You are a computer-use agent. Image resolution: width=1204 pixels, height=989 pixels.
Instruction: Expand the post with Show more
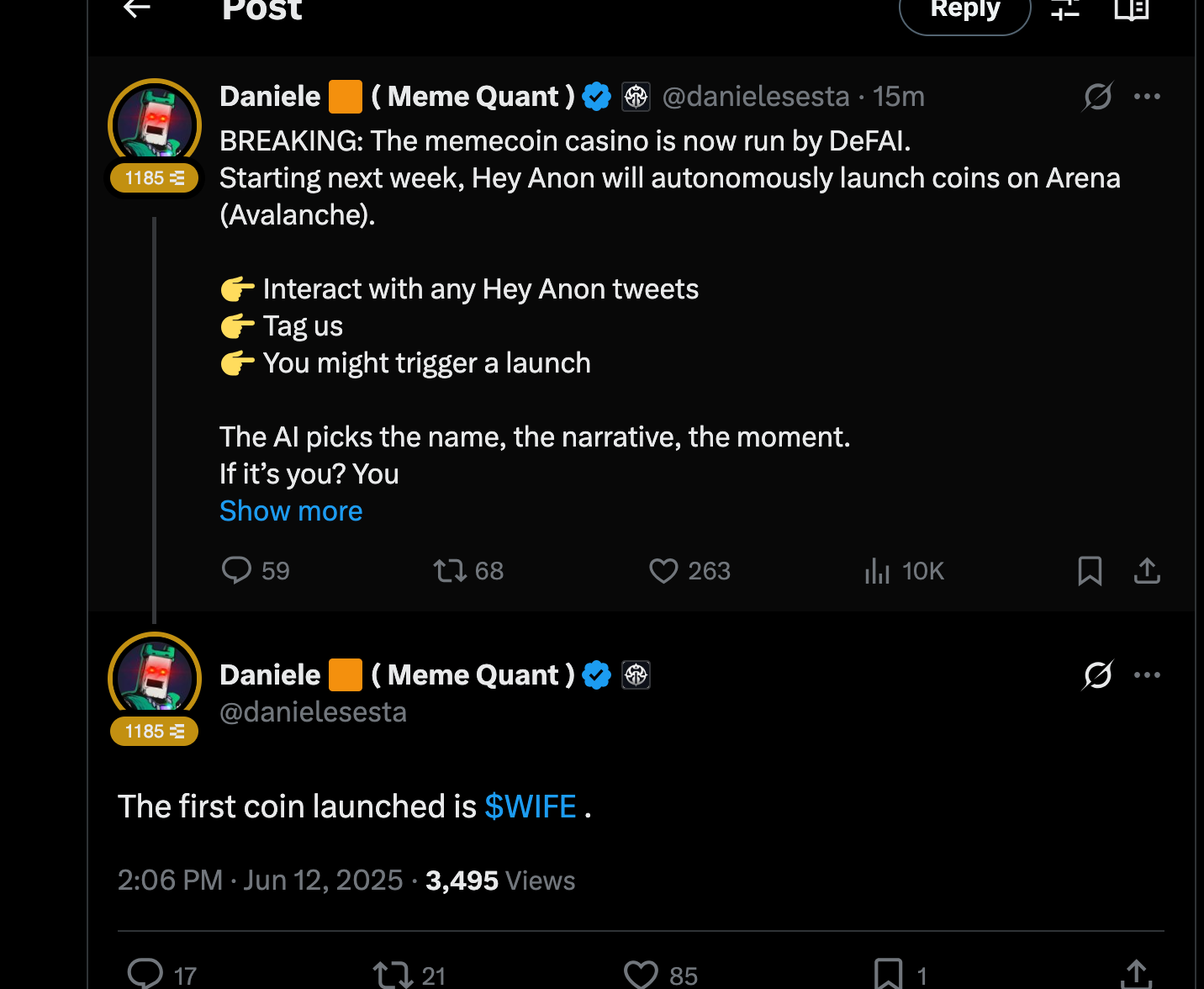click(291, 511)
